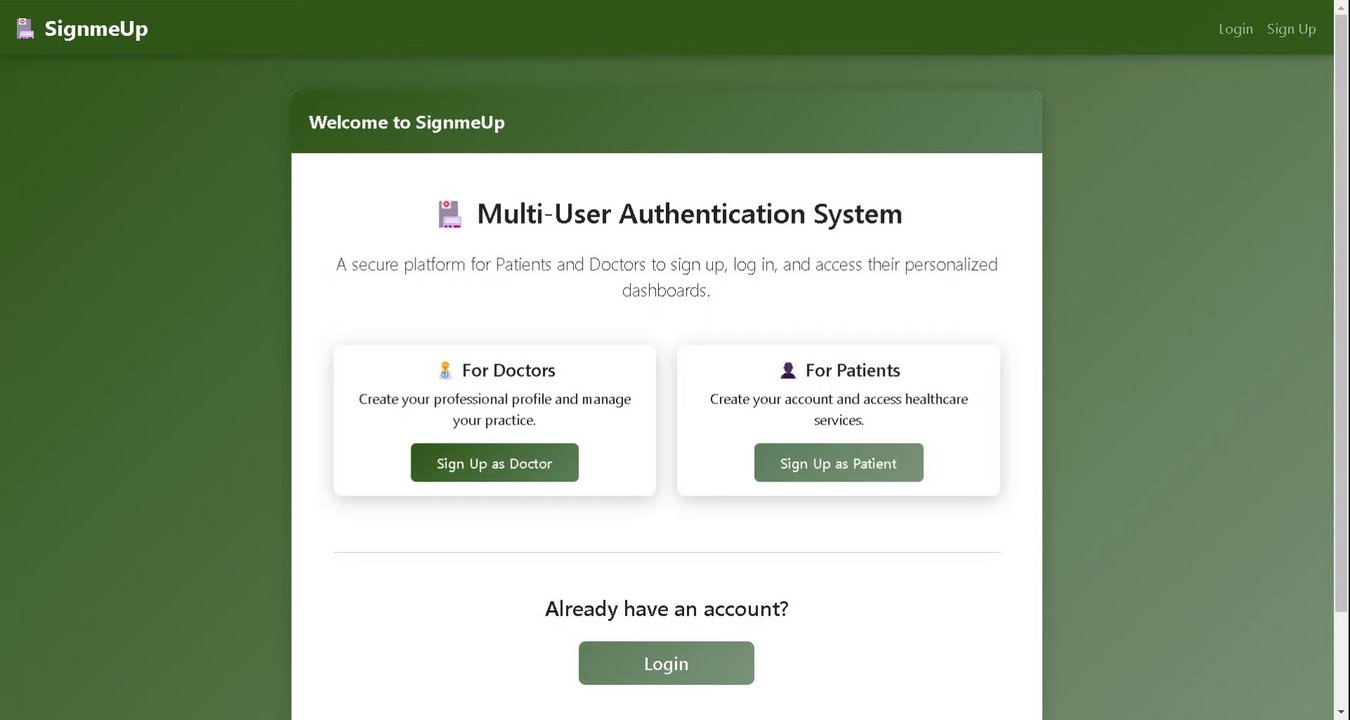Image resolution: width=1350 pixels, height=720 pixels.
Task: Click the Already have an account text
Action: point(666,608)
